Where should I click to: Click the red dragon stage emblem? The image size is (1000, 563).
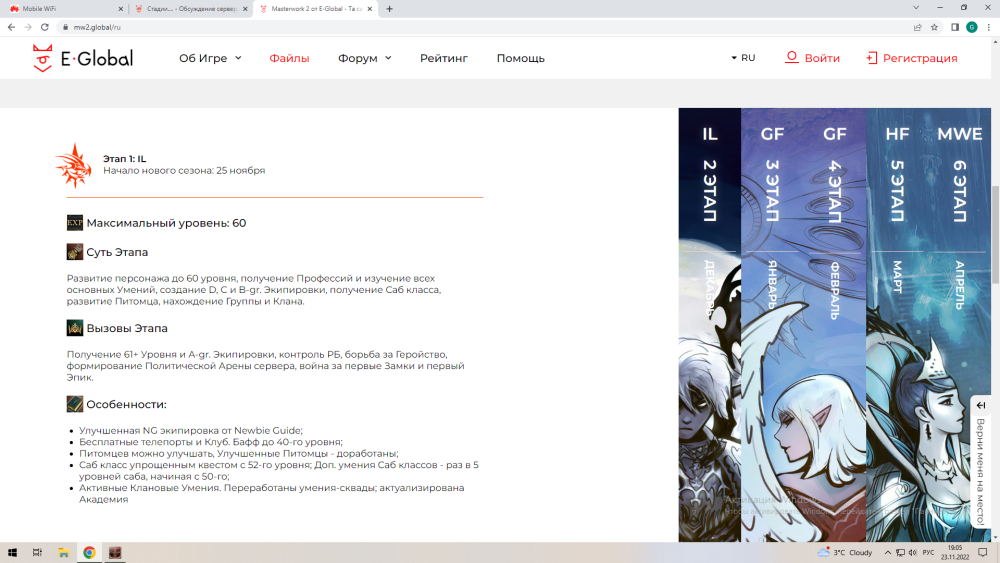[73, 164]
